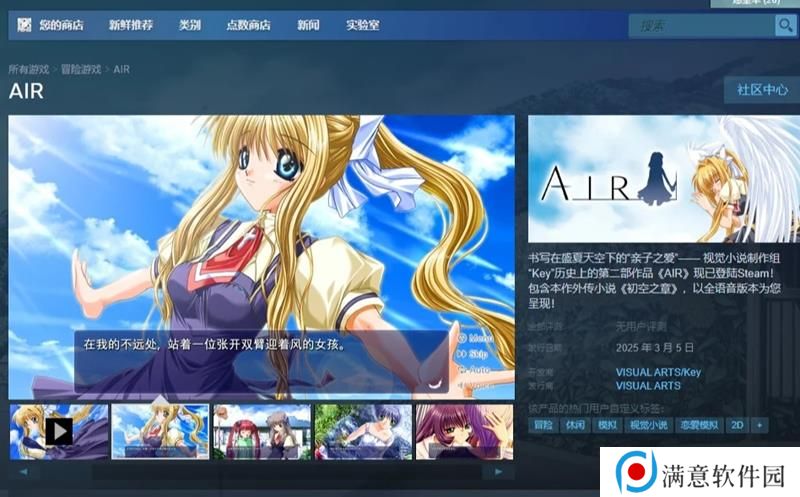Click the 所有游戏 breadcrumb link
This screenshot has height=497, width=800.
tap(28, 69)
